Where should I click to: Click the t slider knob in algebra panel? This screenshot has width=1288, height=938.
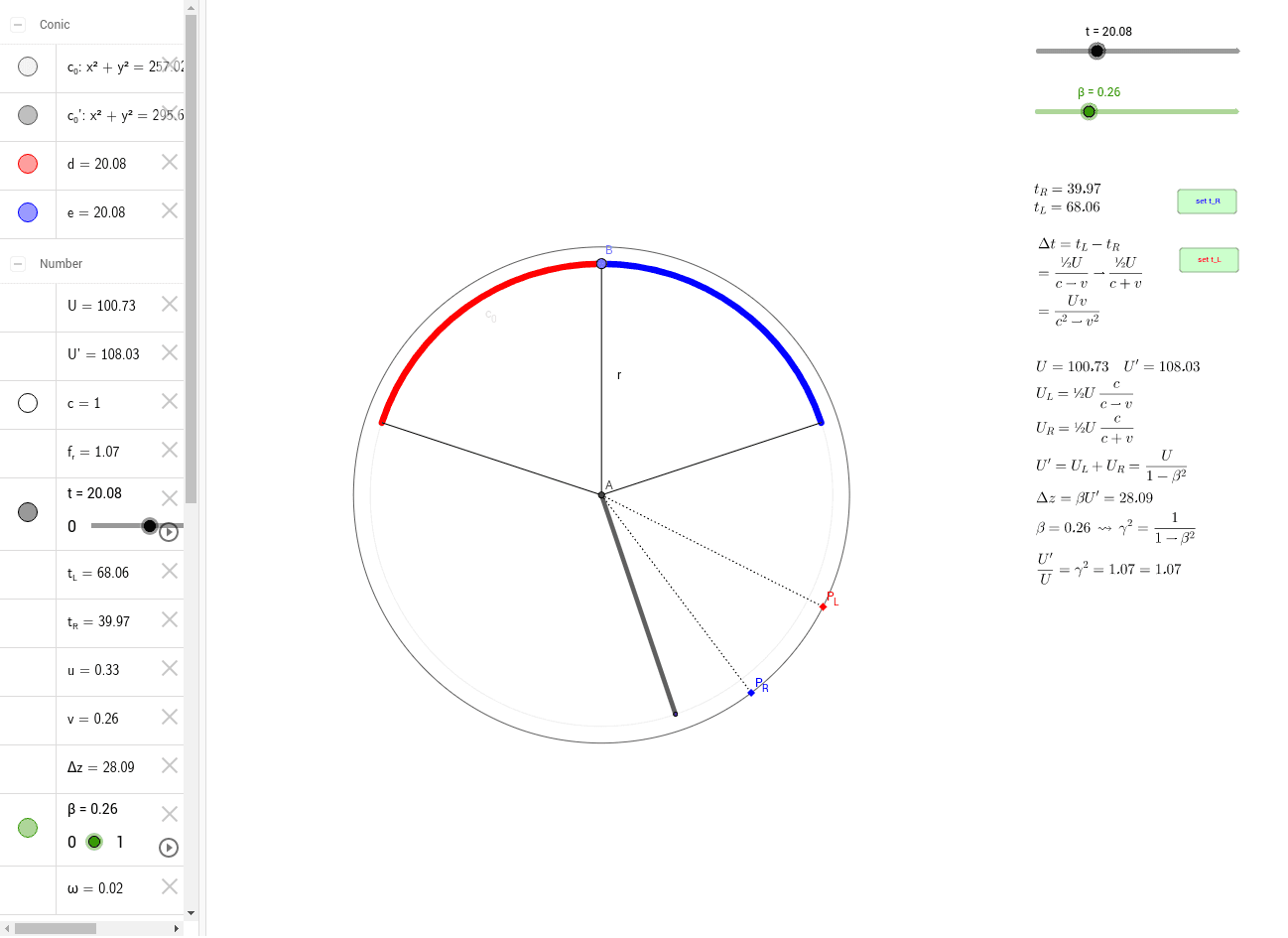(150, 526)
